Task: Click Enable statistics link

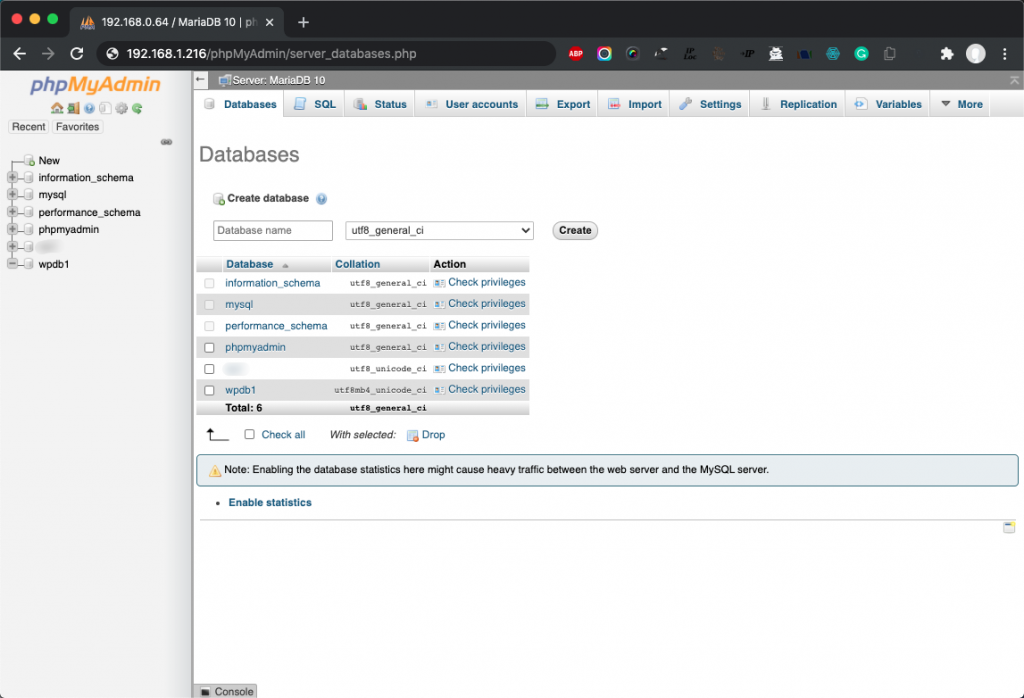Action: [x=270, y=503]
